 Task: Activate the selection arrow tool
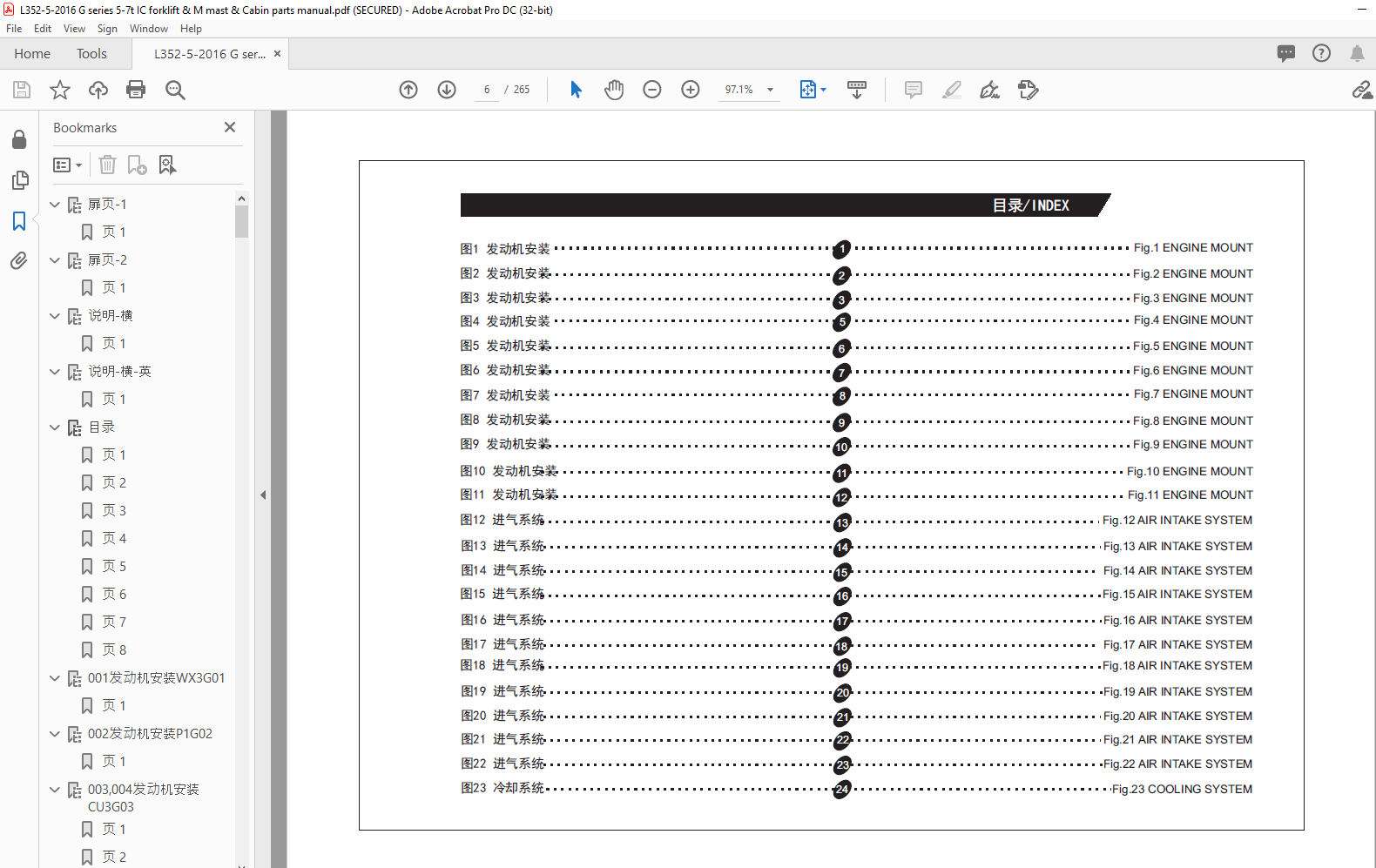pos(576,90)
